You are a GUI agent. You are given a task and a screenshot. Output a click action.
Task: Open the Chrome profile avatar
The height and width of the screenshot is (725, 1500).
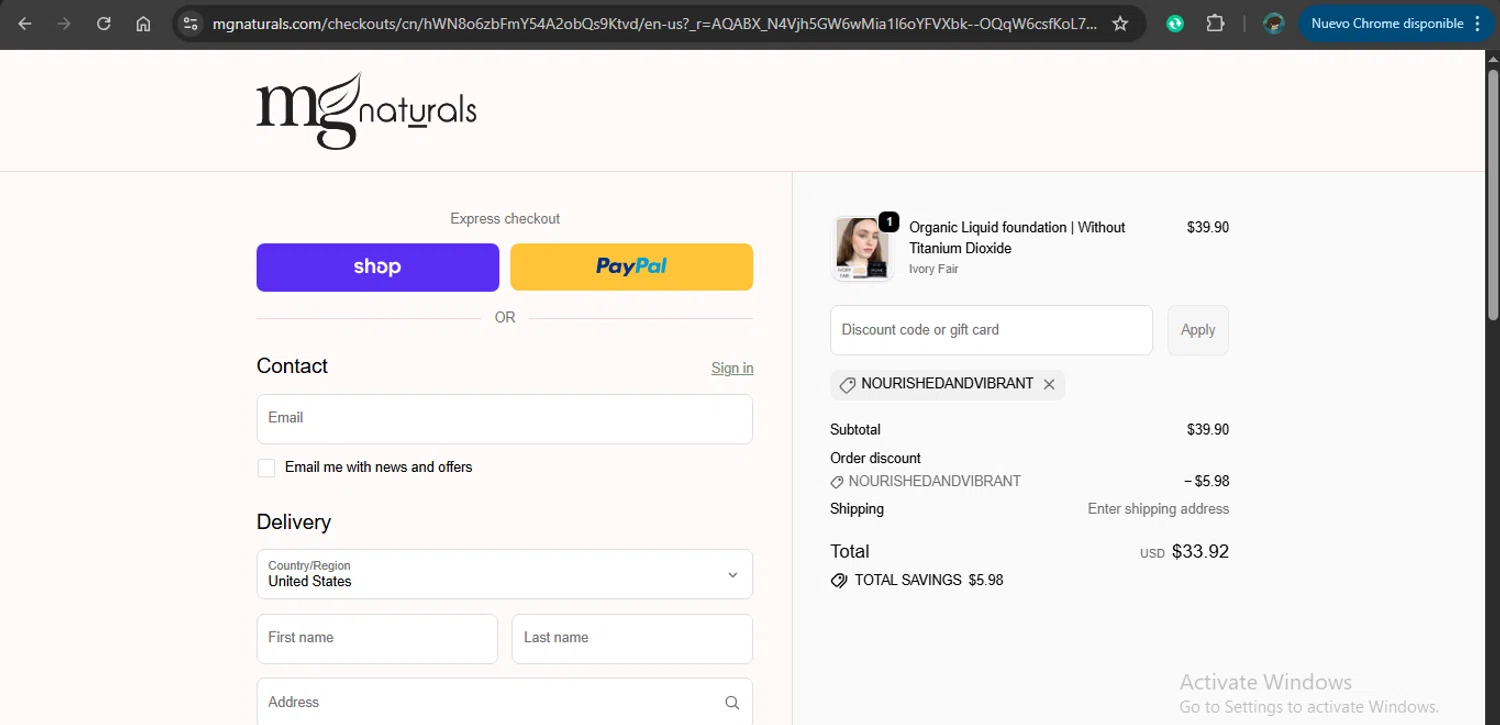click(1273, 23)
